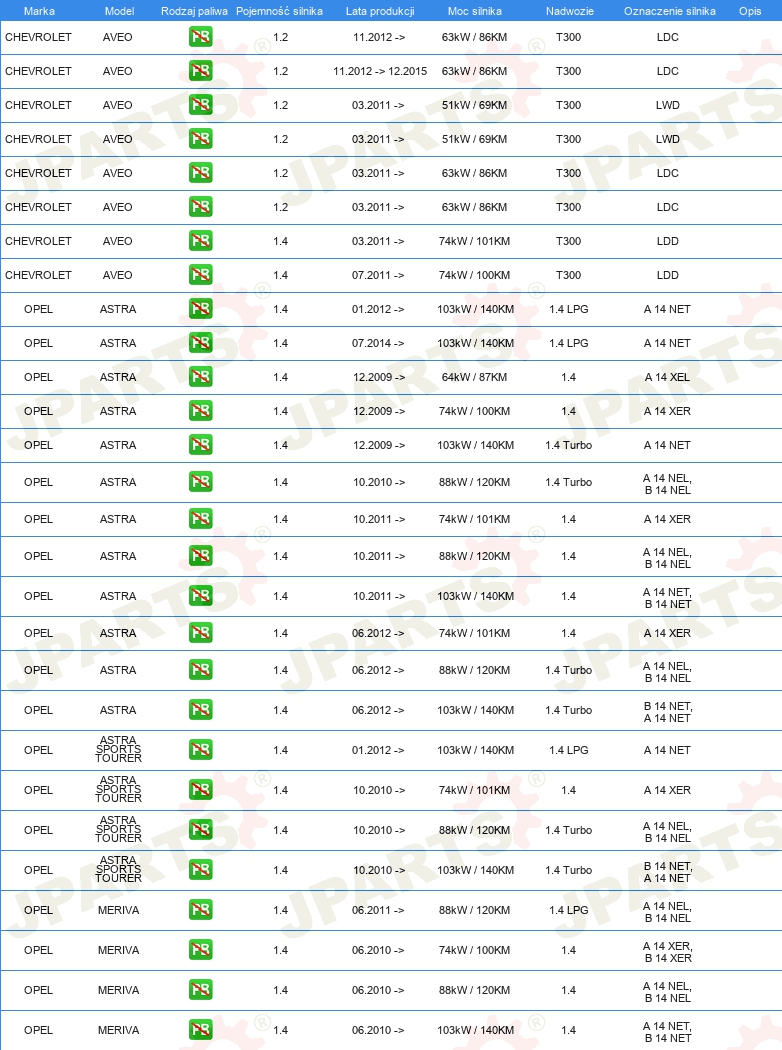The image size is (782, 1050).
Task: Click fuel icon for Astra 12.2009 103kW Turbo row
Action: [x=200, y=445]
